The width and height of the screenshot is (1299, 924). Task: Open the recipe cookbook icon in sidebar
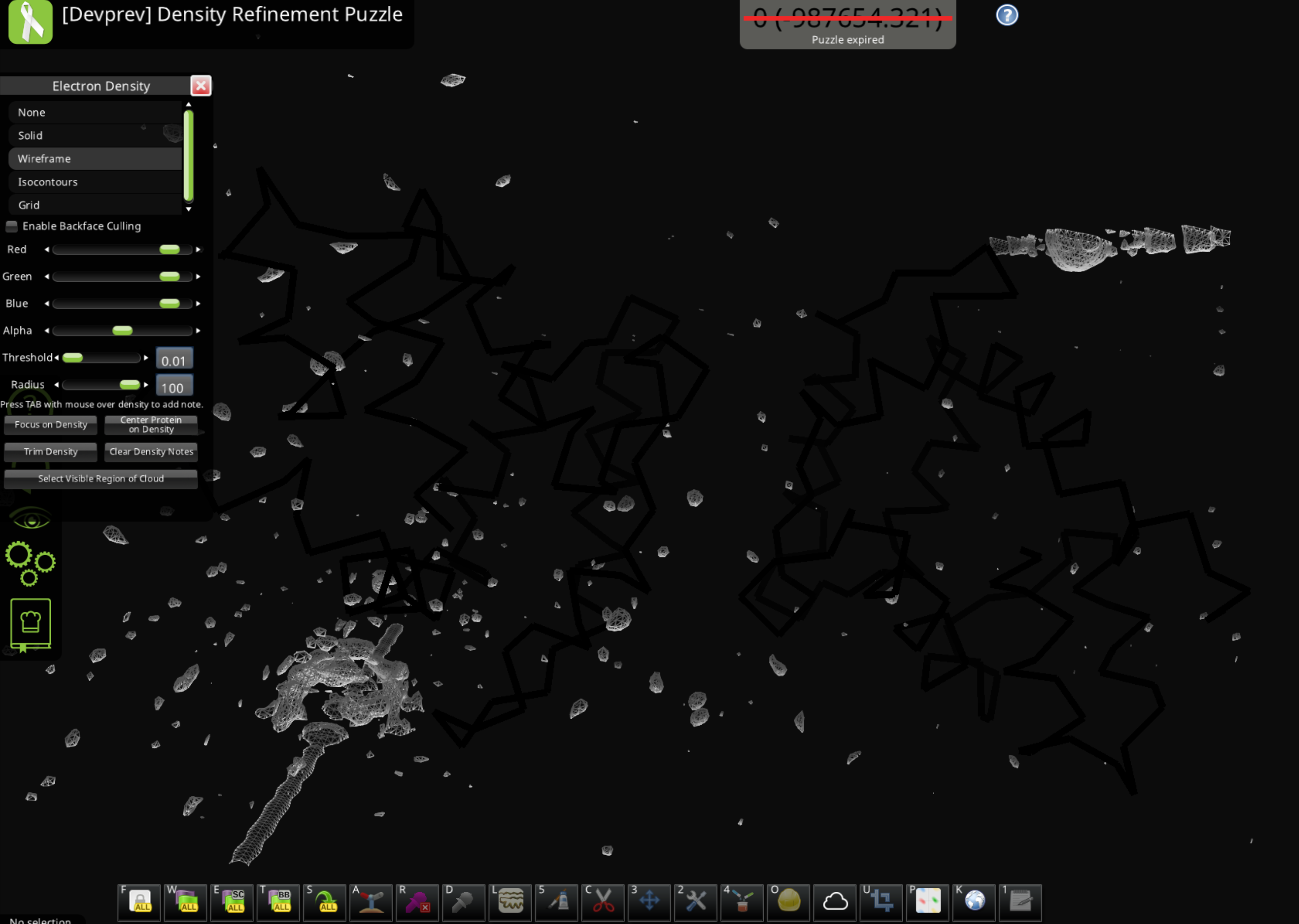pos(31,624)
